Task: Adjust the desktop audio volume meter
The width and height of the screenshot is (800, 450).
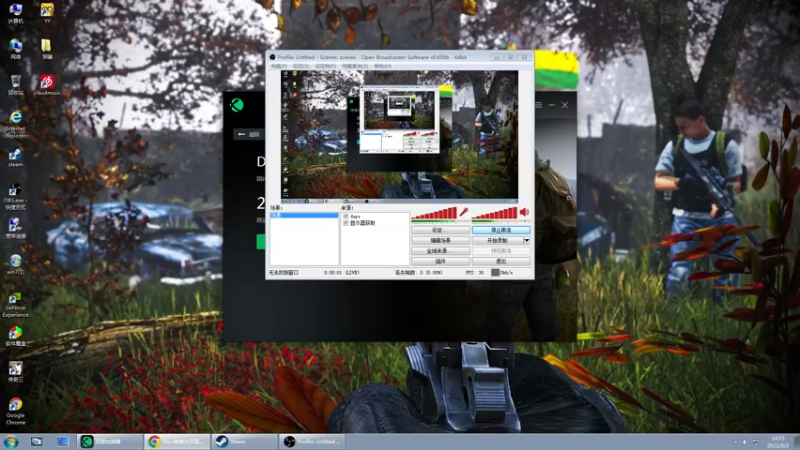Action: (494, 214)
